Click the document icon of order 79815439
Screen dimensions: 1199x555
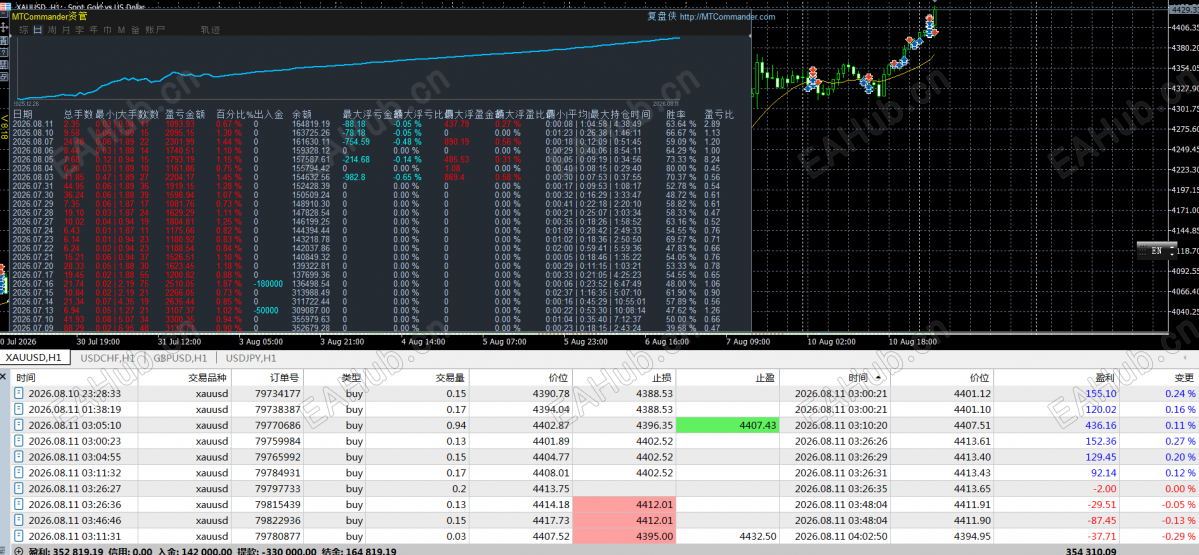pos(20,505)
